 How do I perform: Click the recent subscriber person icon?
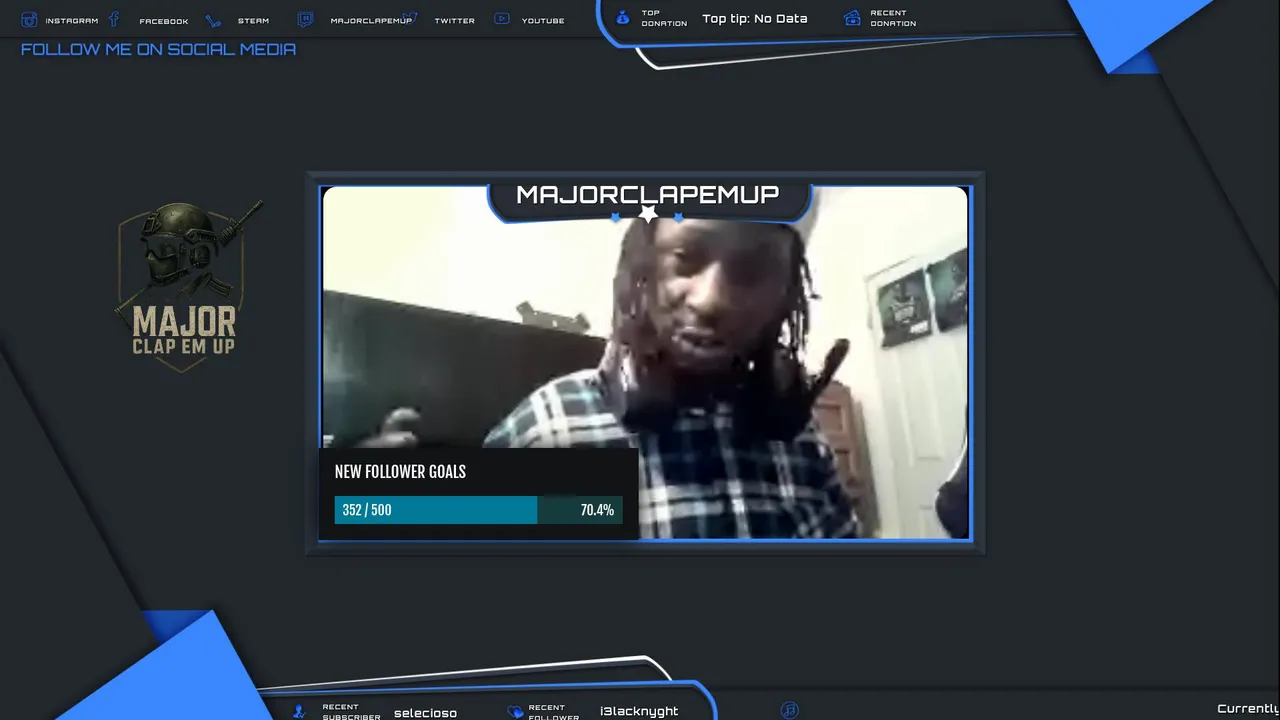click(299, 711)
